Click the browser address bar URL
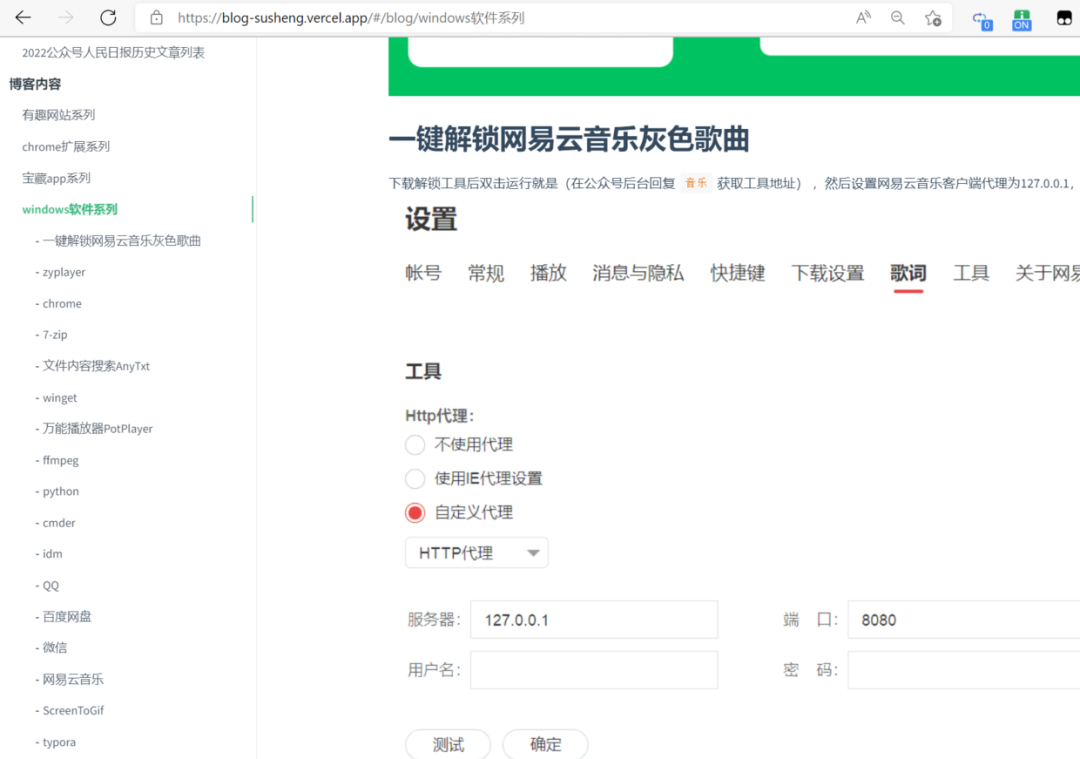 point(351,18)
